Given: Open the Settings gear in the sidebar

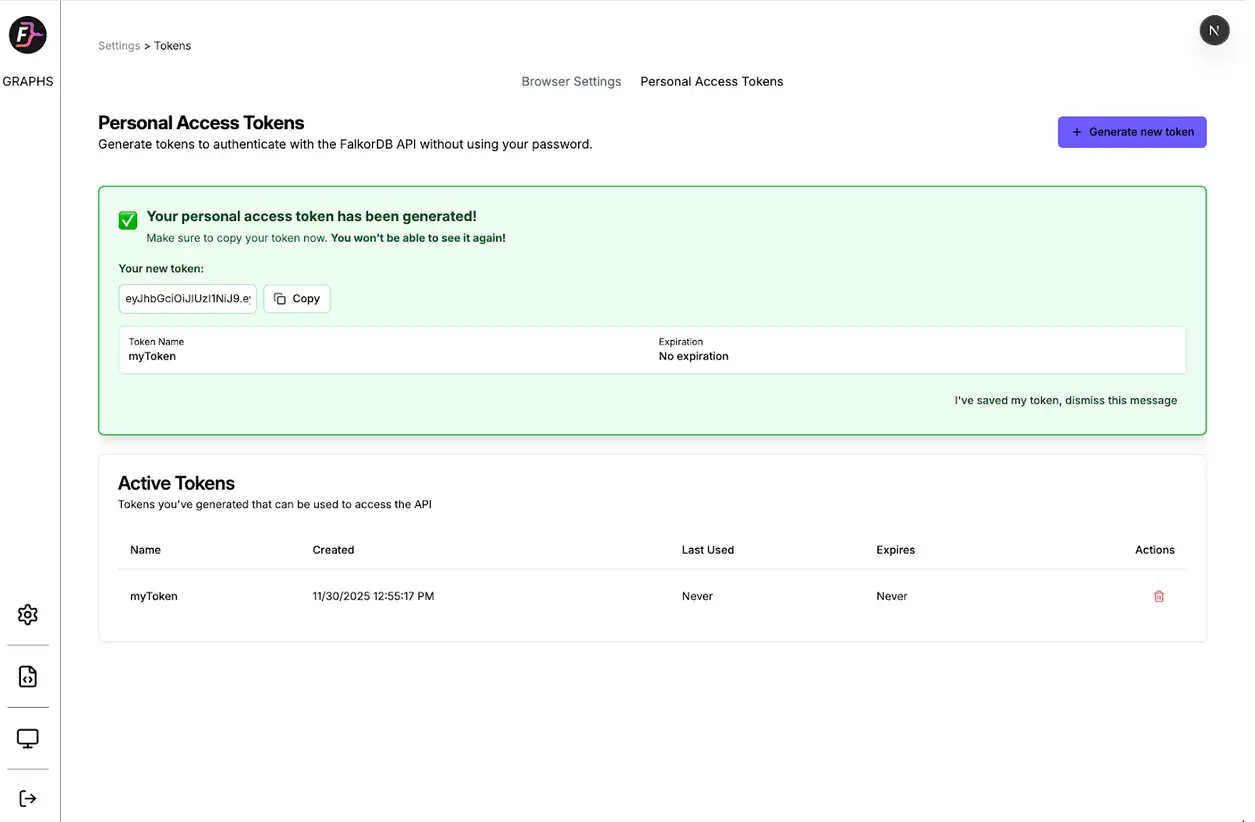Looking at the screenshot, I should (27, 614).
